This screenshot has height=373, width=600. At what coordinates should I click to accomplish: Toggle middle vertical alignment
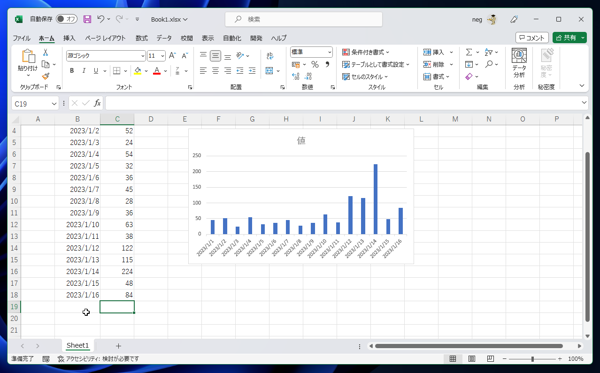click(215, 56)
